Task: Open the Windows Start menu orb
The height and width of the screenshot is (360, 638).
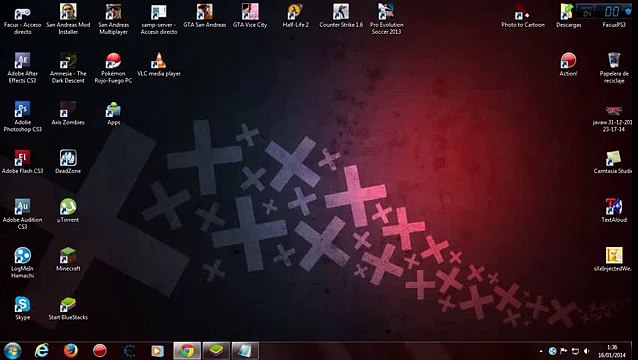Action: (12, 351)
